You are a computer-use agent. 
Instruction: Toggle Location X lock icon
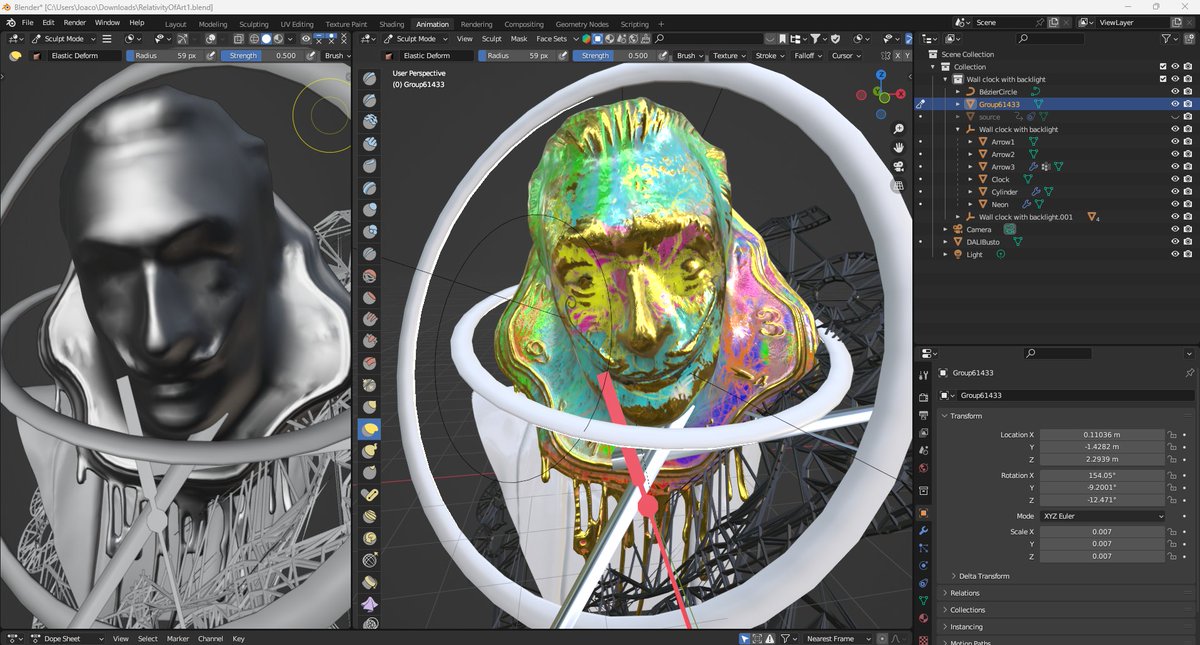point(1172,435)
